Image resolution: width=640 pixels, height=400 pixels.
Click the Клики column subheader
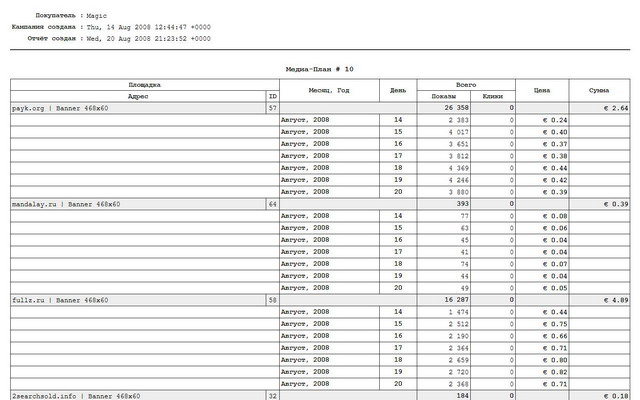492,96
